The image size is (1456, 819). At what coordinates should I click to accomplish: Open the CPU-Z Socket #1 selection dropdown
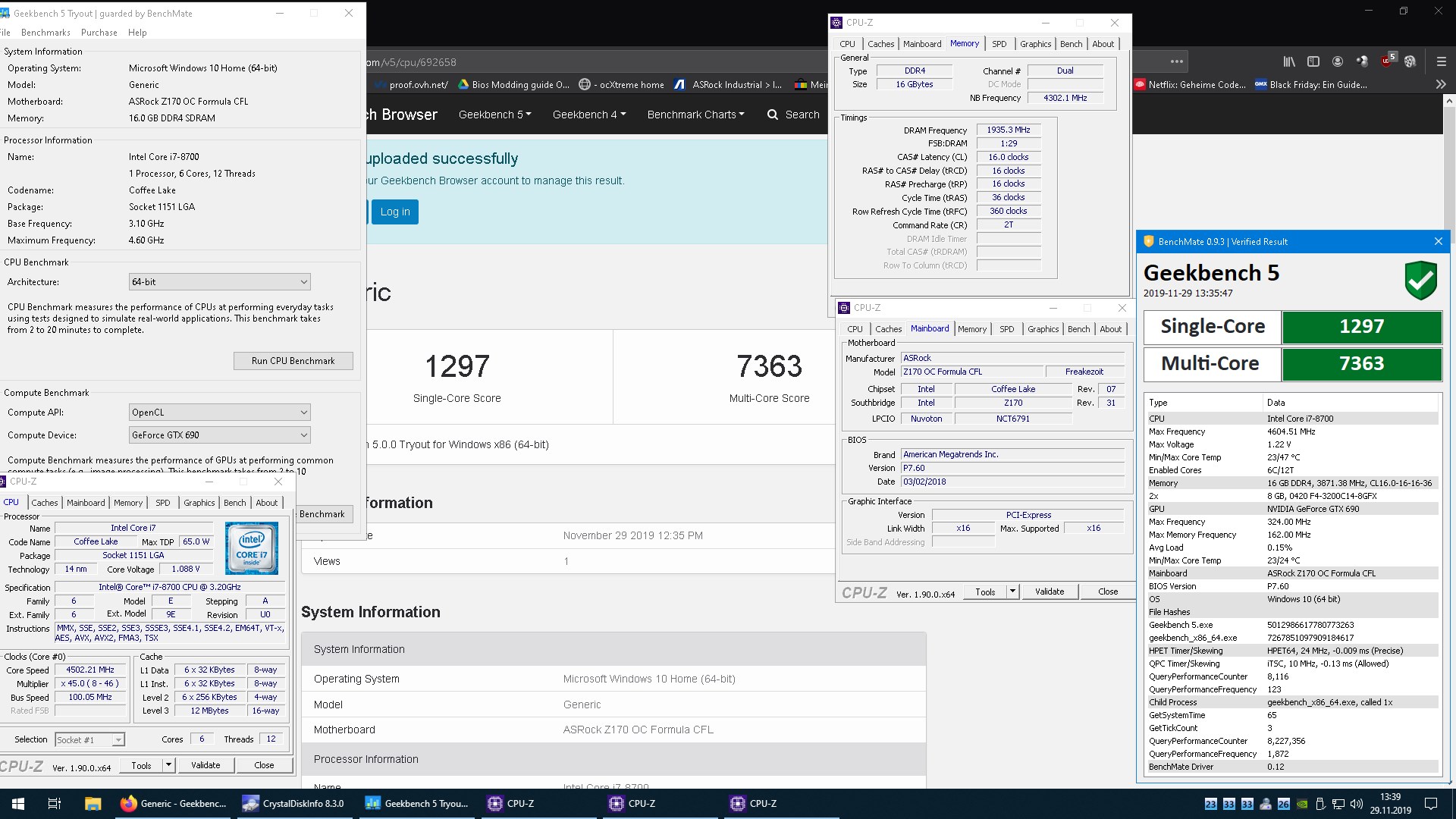pos(89,739)
